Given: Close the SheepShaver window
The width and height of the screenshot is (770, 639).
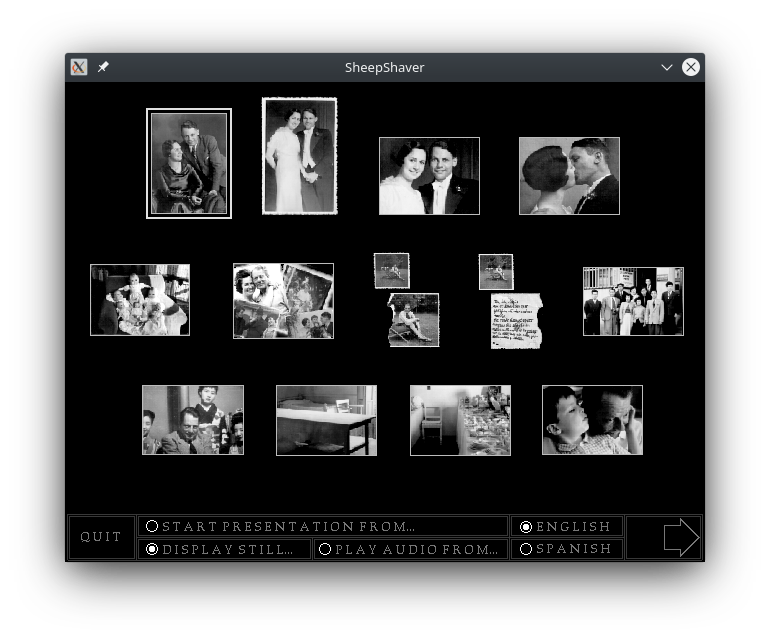Looking at the screenshot, I should tap(691, 67).
